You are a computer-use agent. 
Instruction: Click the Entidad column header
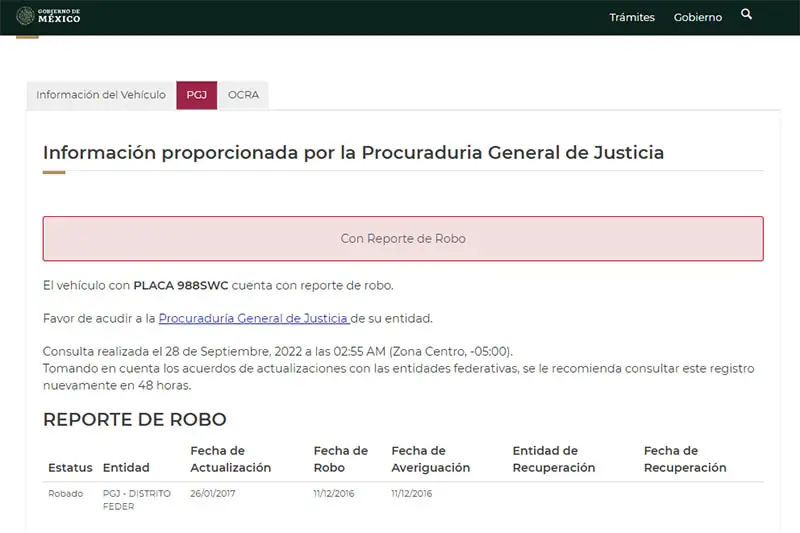[126, 467]
